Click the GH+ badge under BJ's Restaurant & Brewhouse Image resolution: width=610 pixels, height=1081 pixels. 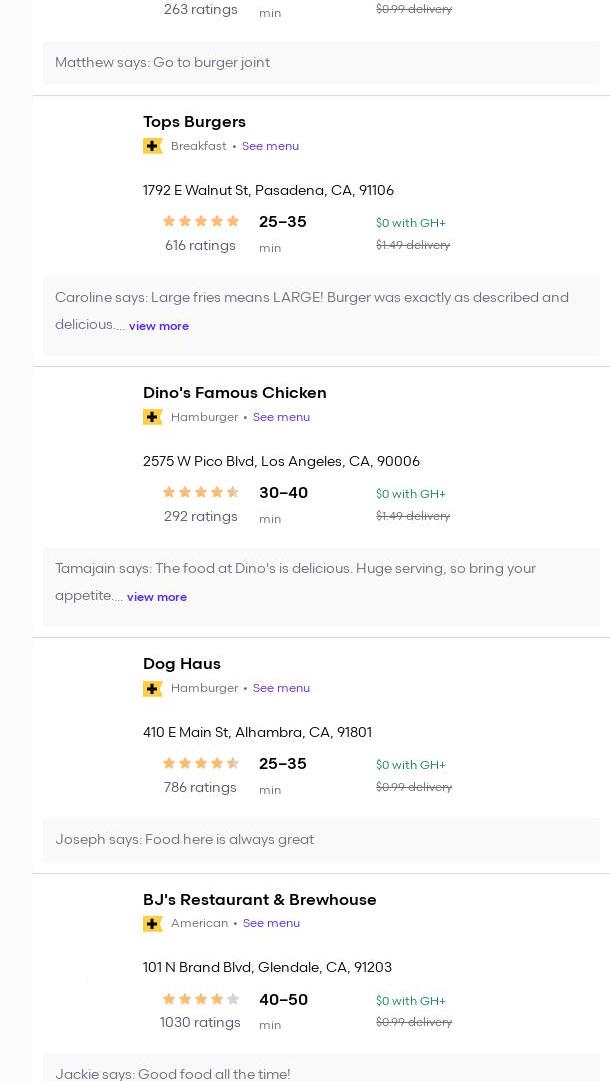click(x=153, y=923)
